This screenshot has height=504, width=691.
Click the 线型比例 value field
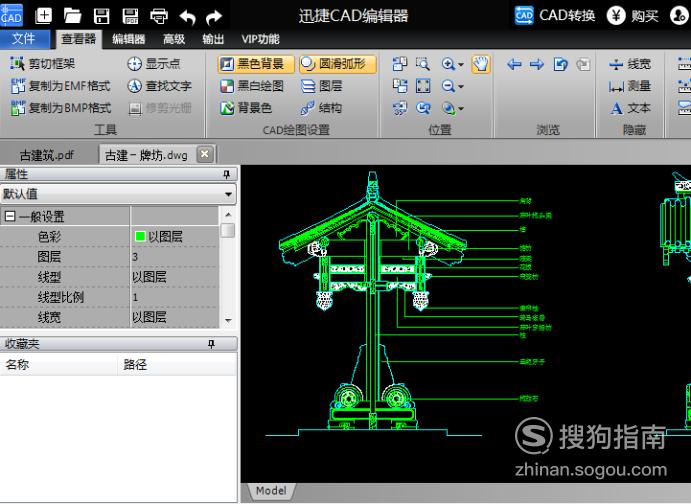175,297
